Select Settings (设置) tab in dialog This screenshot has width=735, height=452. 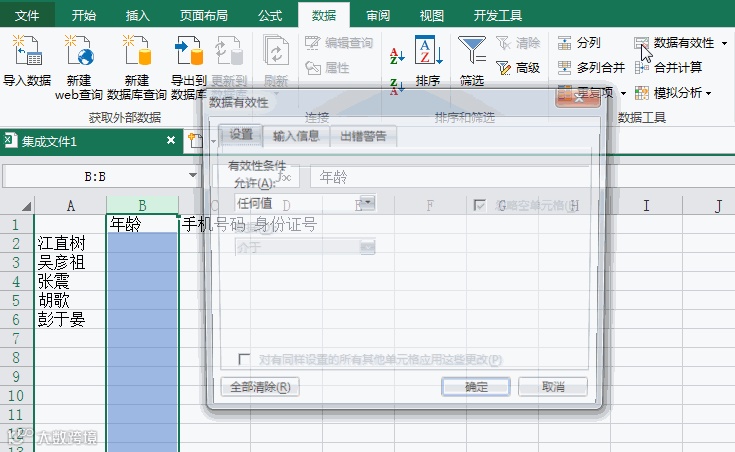click(241, 135)
